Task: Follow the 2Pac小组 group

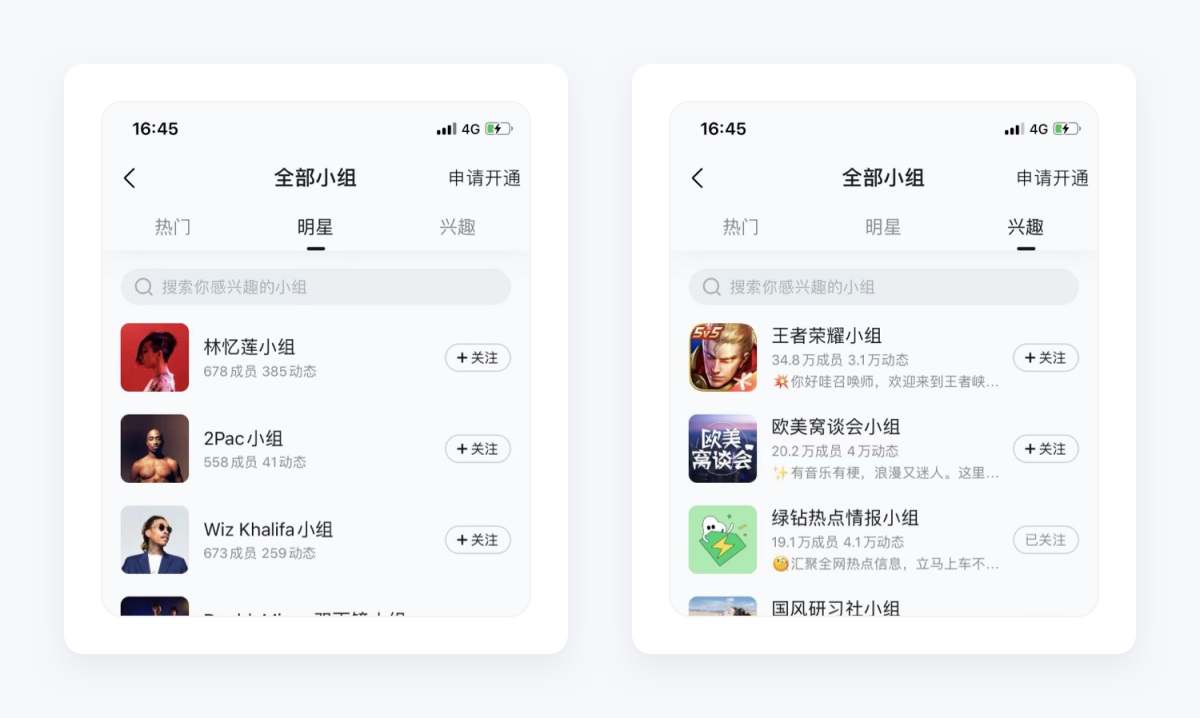Action: click(x=478, y=449)
